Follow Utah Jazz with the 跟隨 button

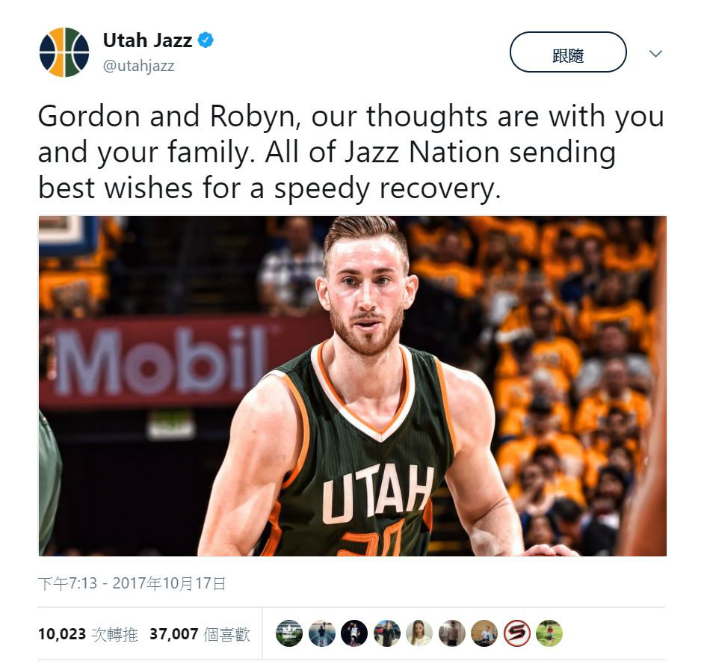pos(568,52)
